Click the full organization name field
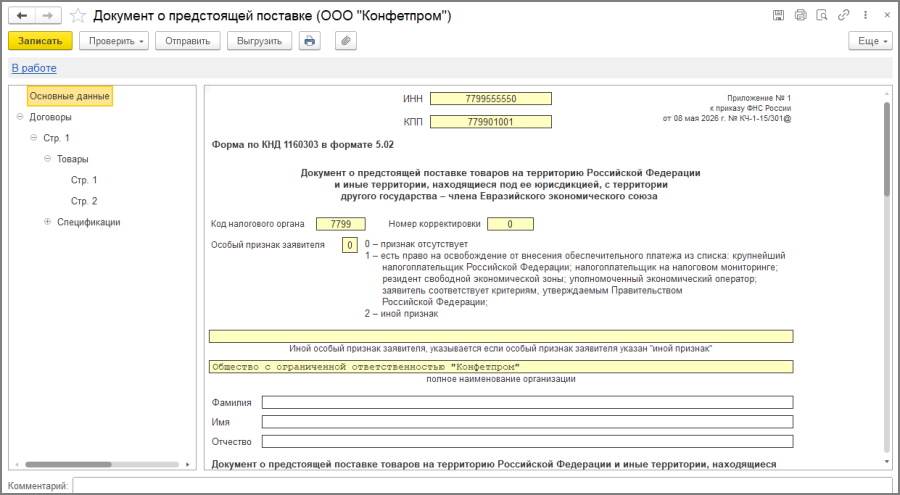Image resolution: width=900 pixels, height=495 pixels. (501, 367)
